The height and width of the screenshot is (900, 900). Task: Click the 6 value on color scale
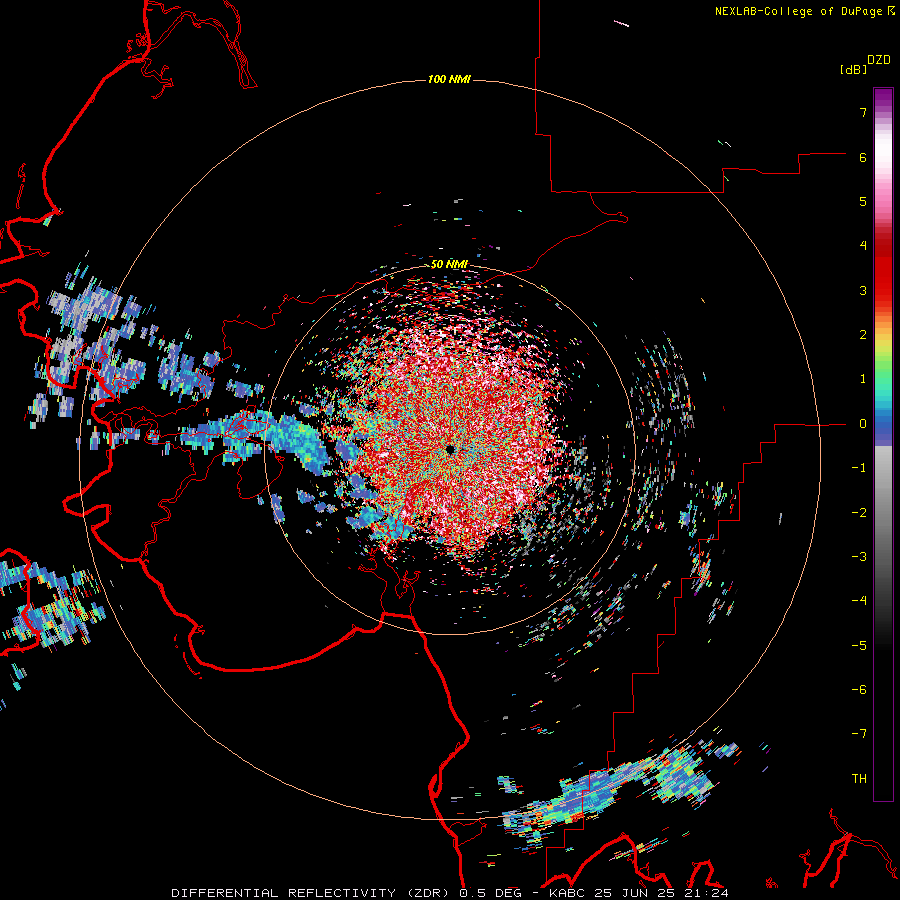pyautogui.click(x=863, y=157)
